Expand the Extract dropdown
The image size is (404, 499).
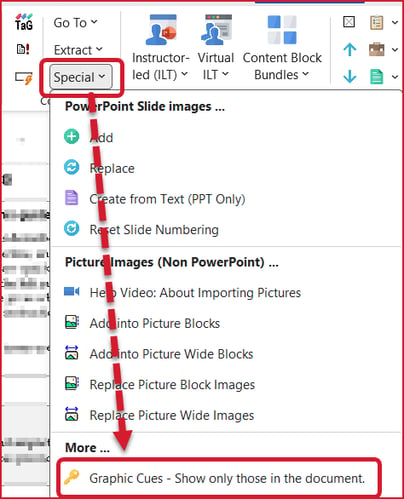[78, 50]
